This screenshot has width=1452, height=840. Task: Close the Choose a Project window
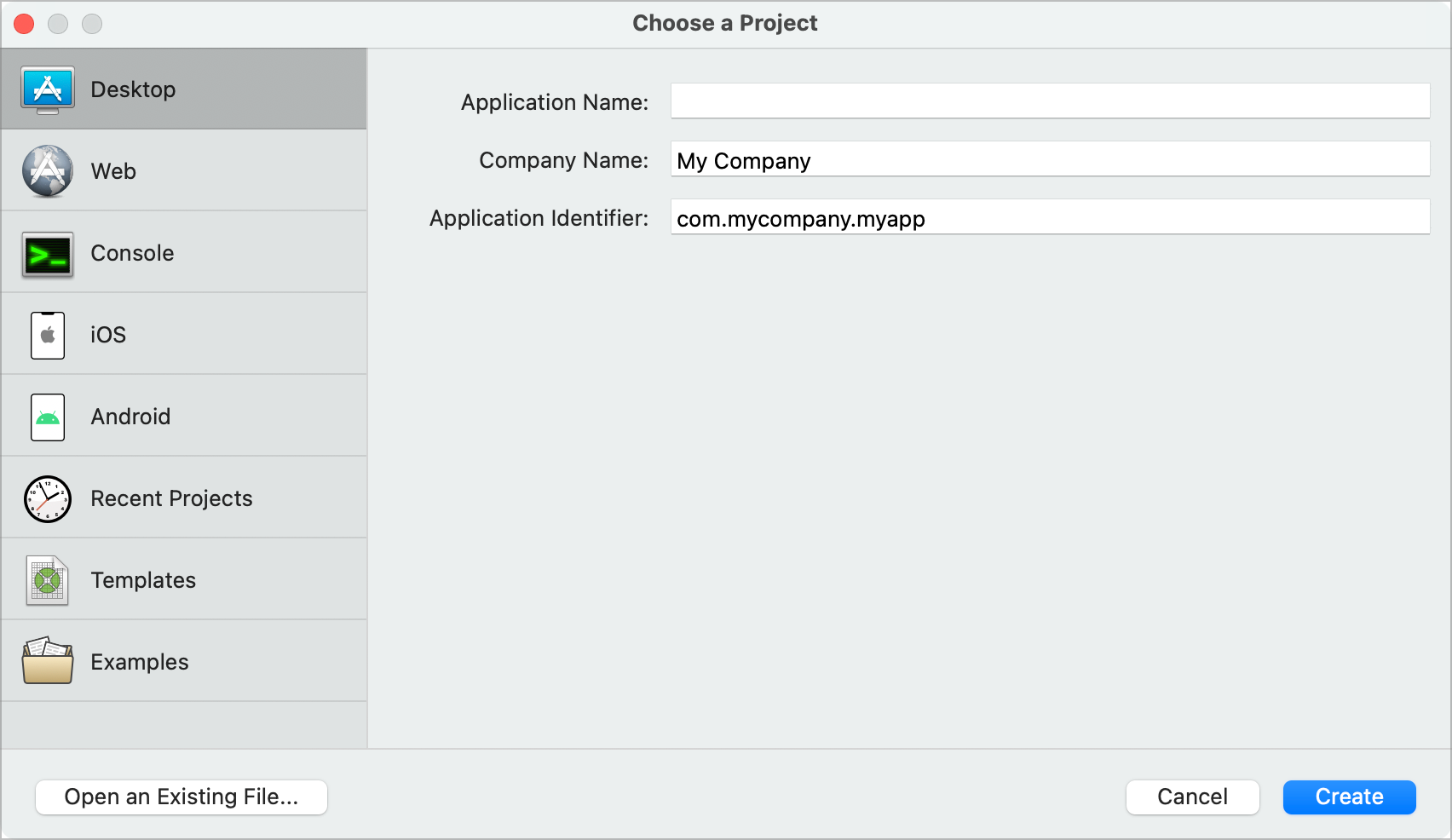point(24,24)
